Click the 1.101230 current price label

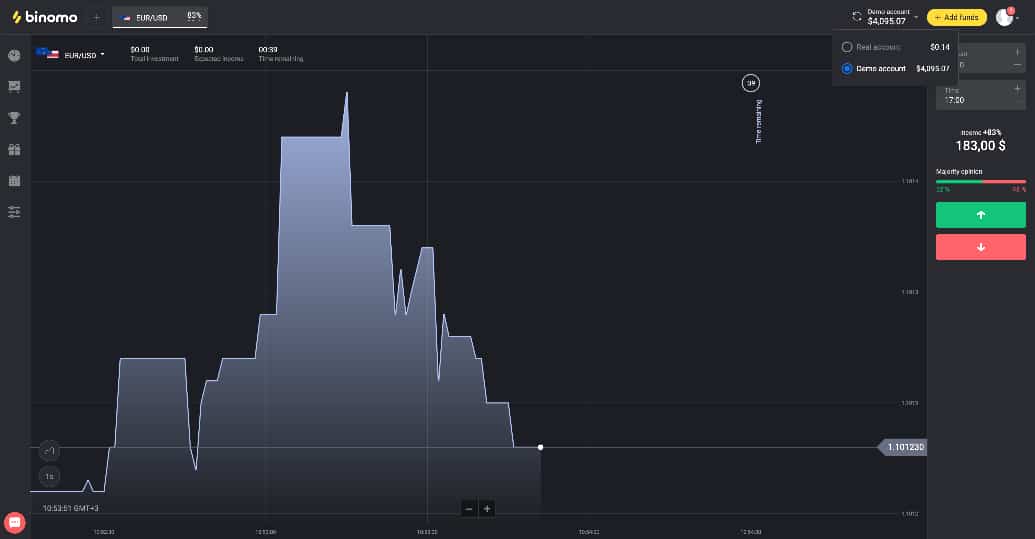tap(902, 447)
